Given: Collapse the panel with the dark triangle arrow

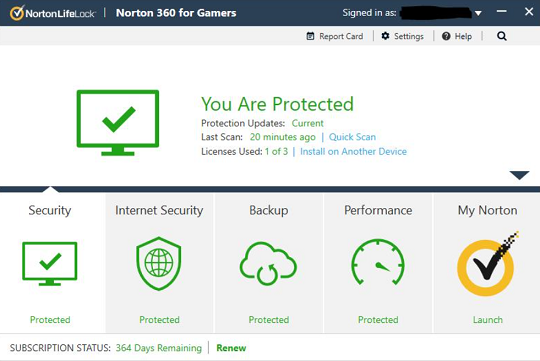Looking at the screenshot, I should 519,175.
